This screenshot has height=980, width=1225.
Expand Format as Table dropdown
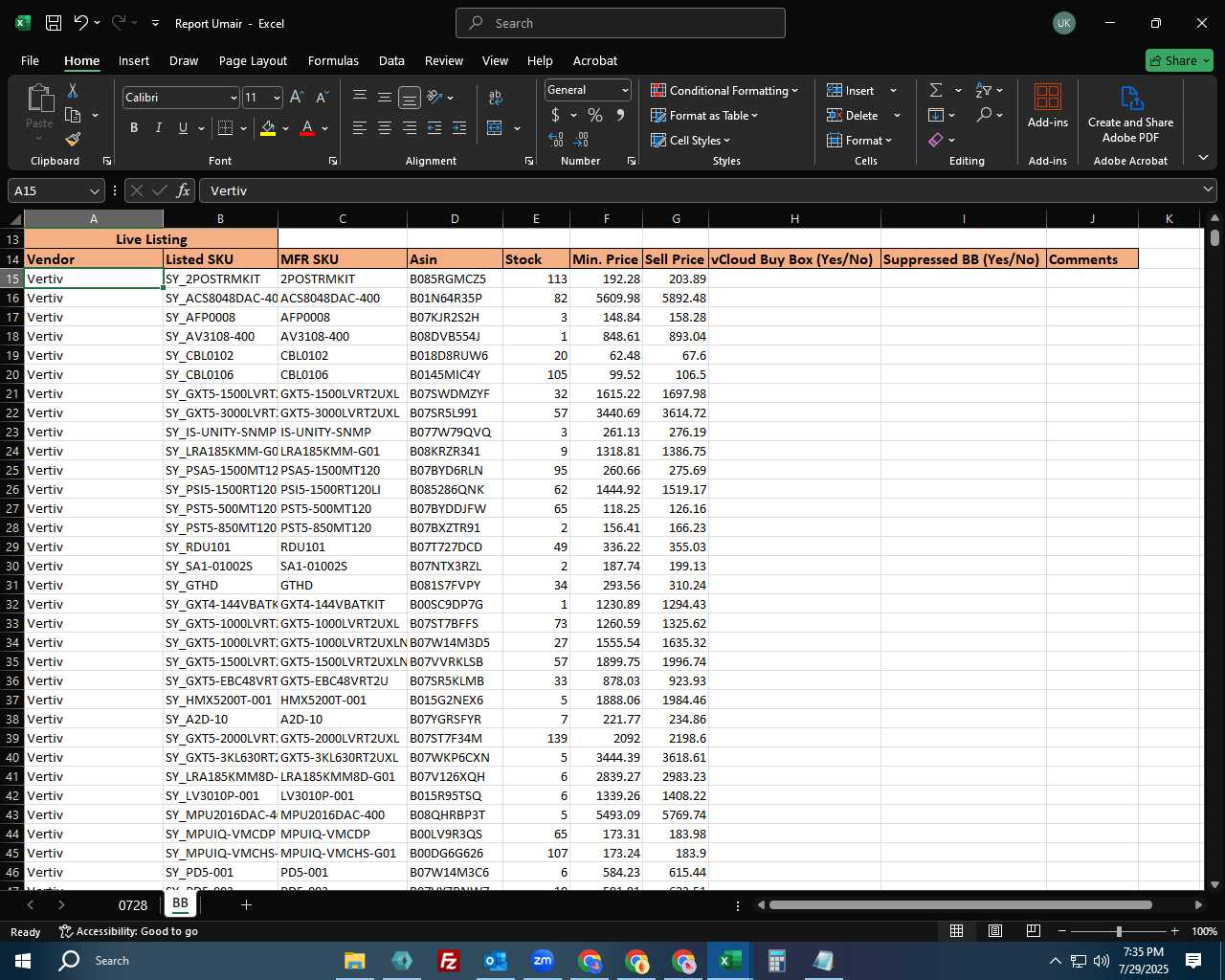(704, 115)
